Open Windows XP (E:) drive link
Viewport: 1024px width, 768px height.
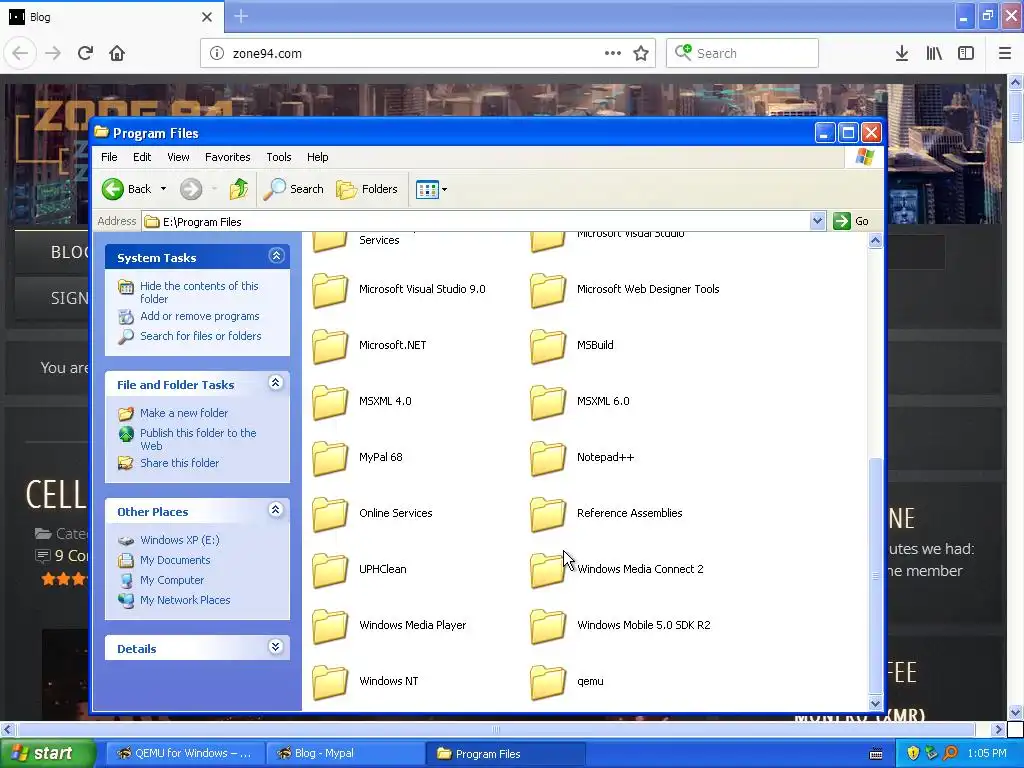tap(180, 540)
